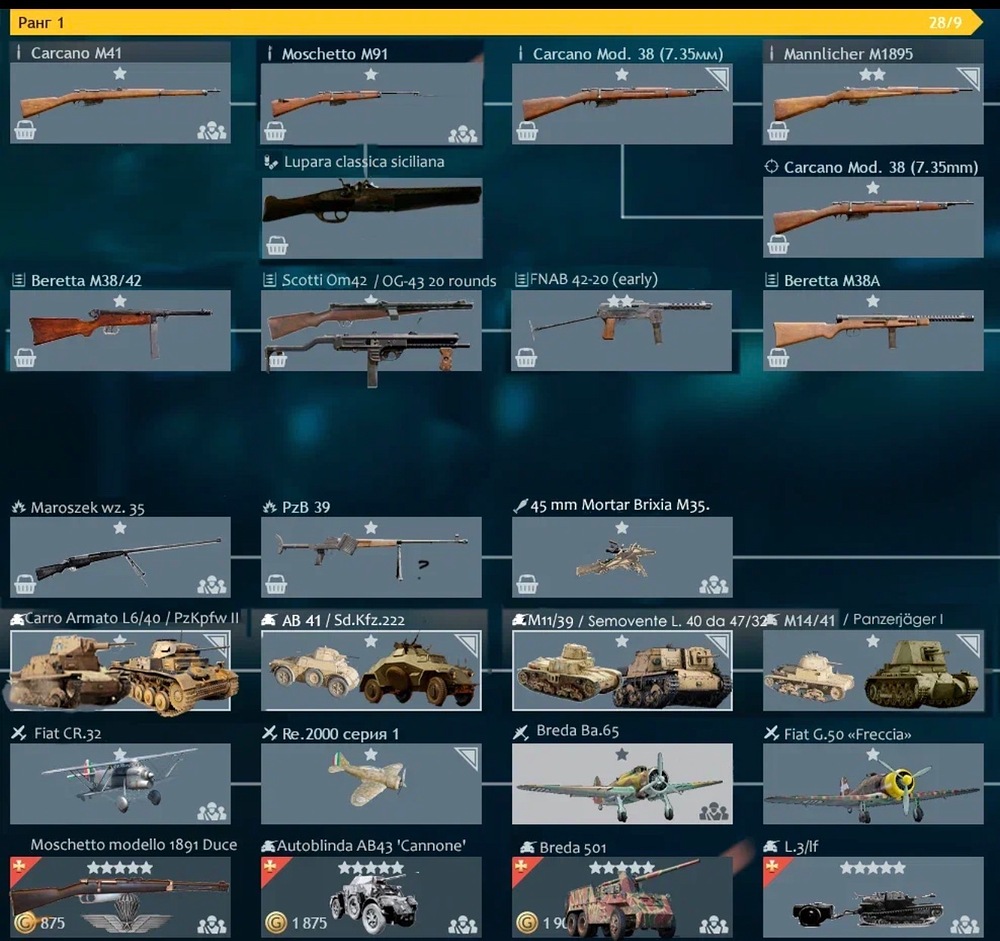Select the Carro Armato L6/40 tank card
This screenshot has height=941, width=1000.
click(x=120, y=670)
